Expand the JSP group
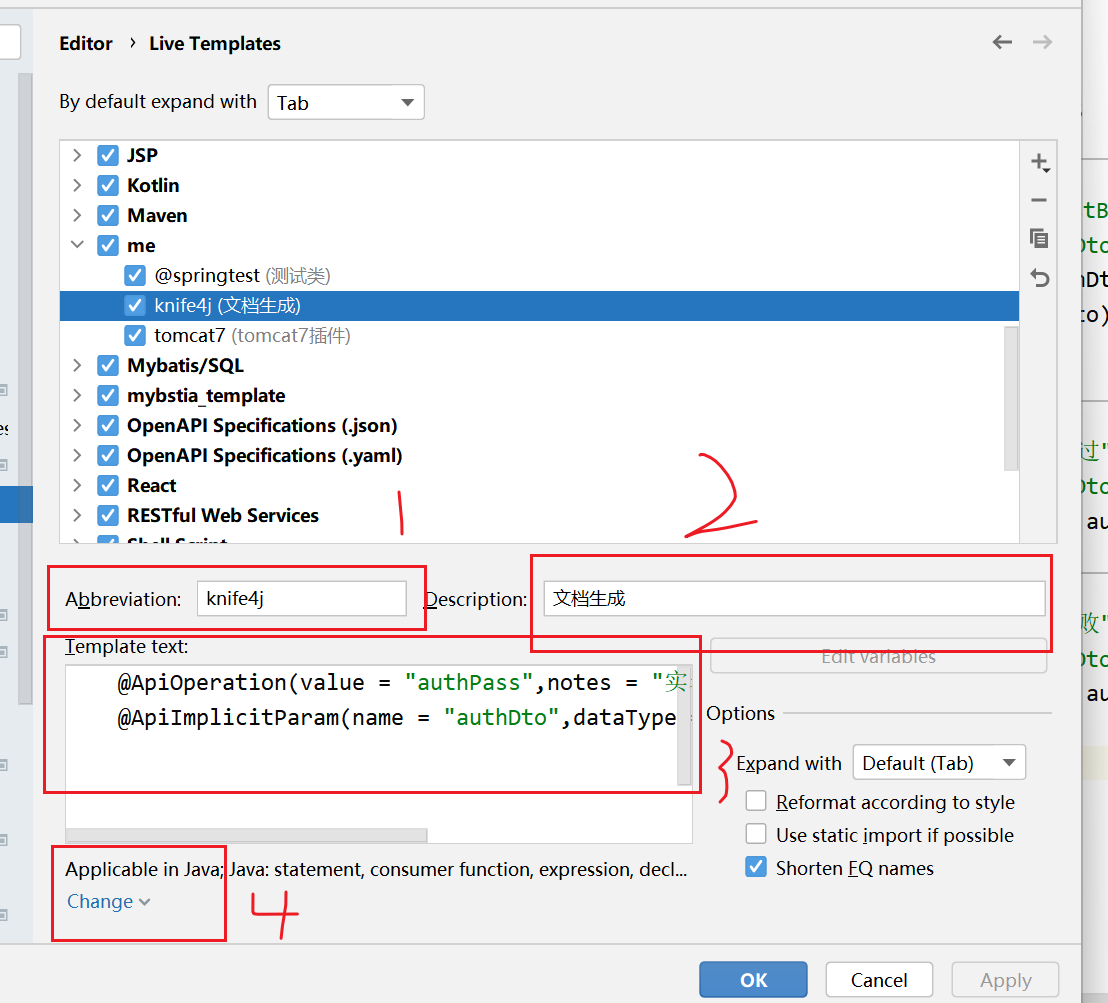Screen dimensions: 1108x1003 click(x=78, y=156)
